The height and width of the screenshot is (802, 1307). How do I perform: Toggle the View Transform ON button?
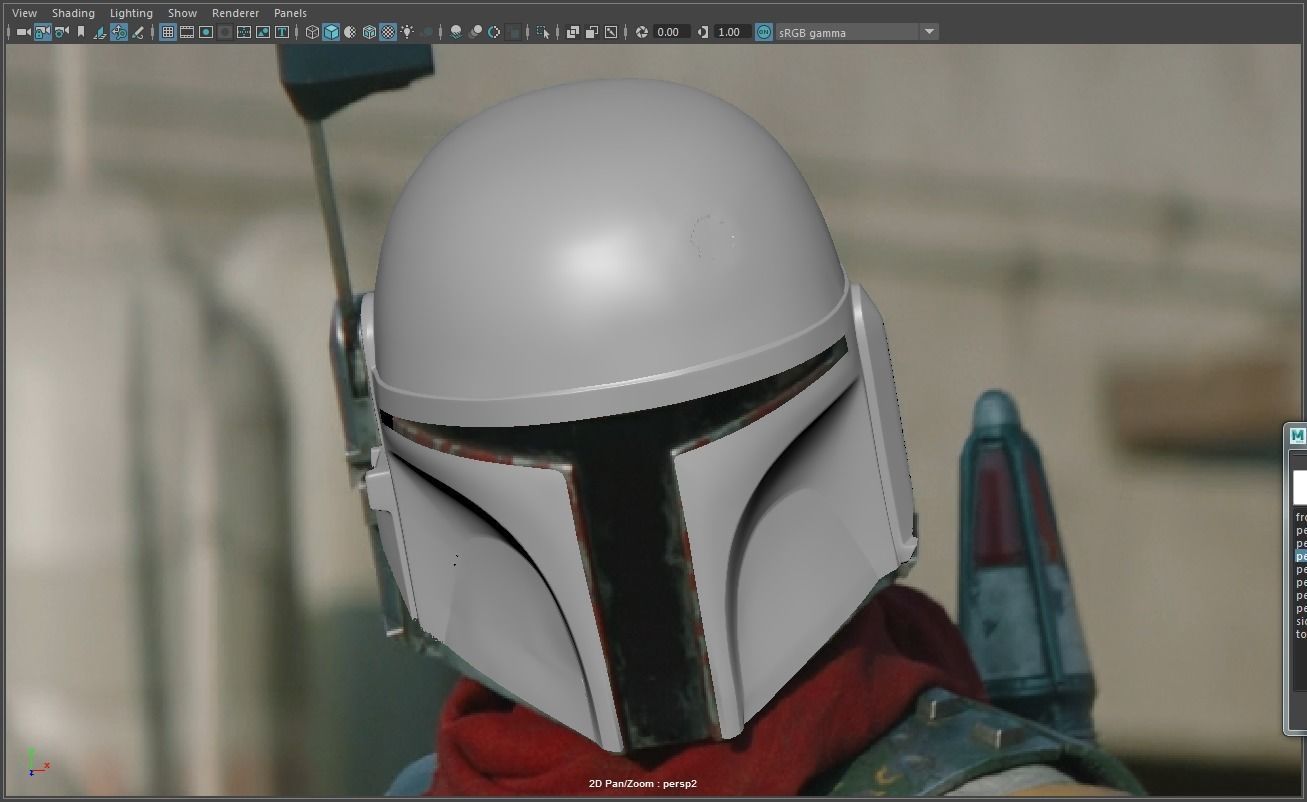[x=764, y=32]
